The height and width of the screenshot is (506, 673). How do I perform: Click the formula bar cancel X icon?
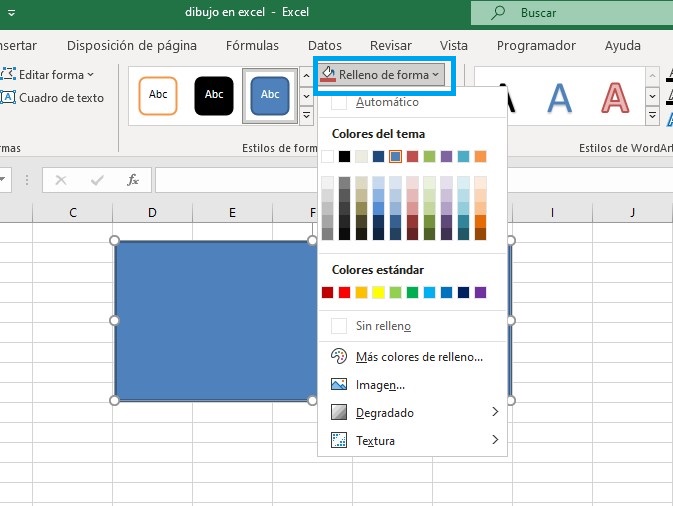click(x=61, y=180)
